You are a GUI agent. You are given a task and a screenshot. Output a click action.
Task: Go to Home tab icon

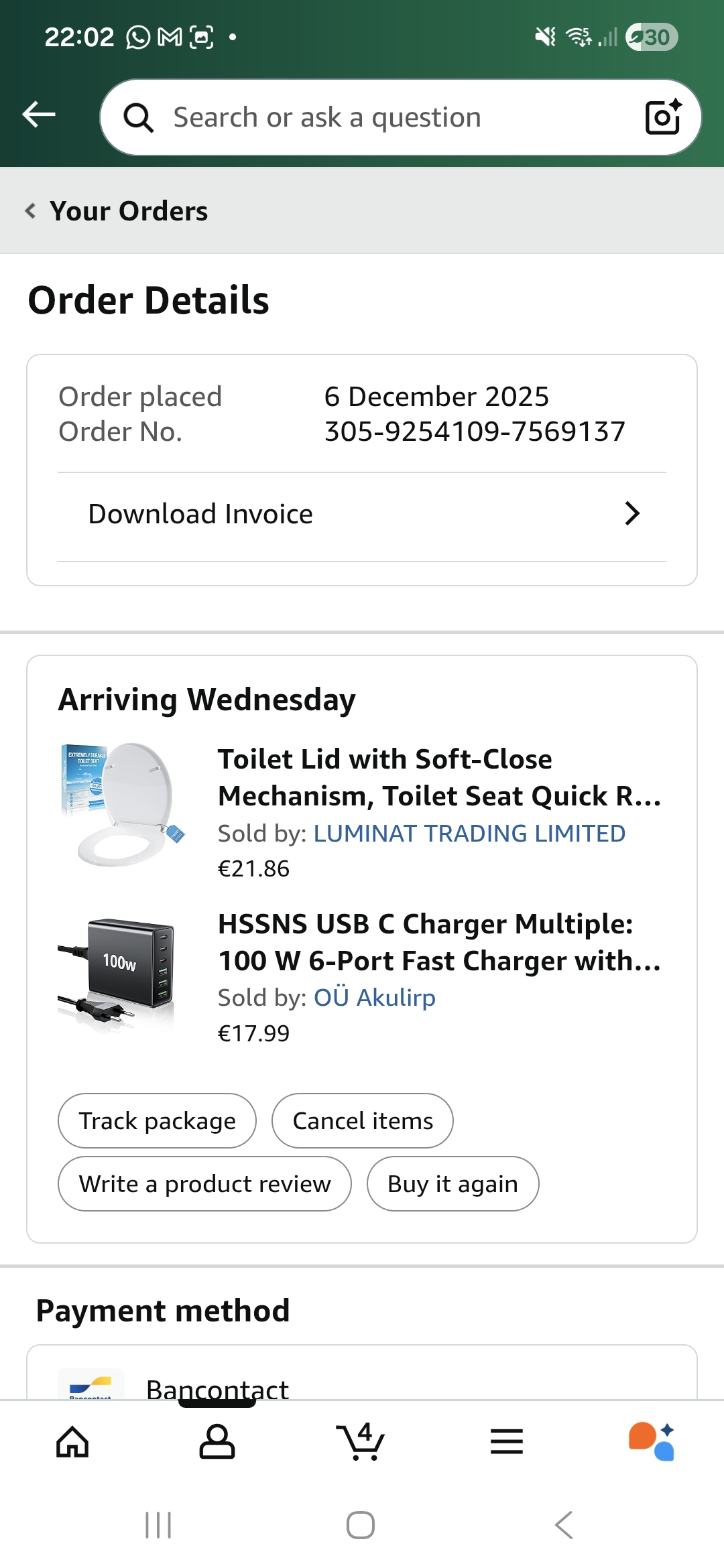point(72,1442)
